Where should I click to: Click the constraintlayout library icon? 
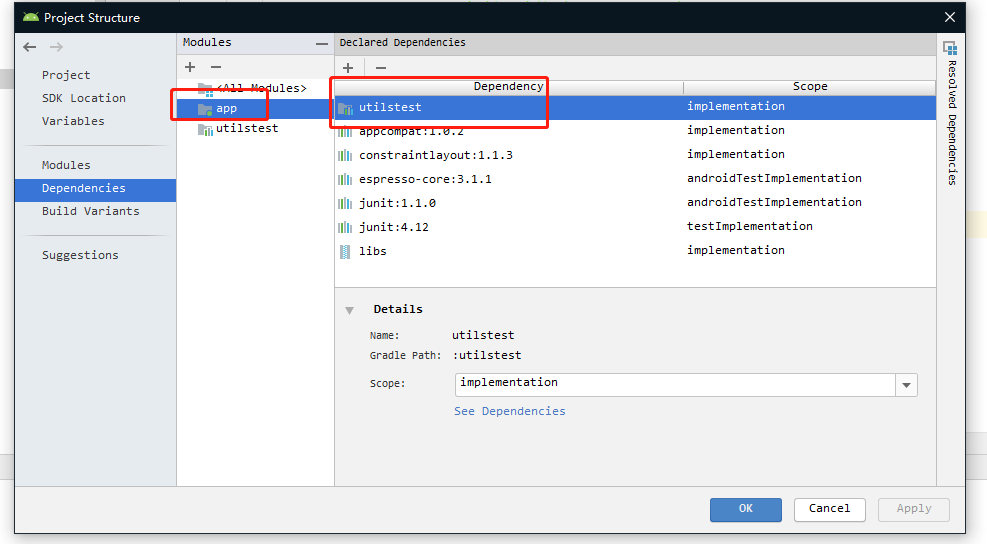click(x=345, y=156)
